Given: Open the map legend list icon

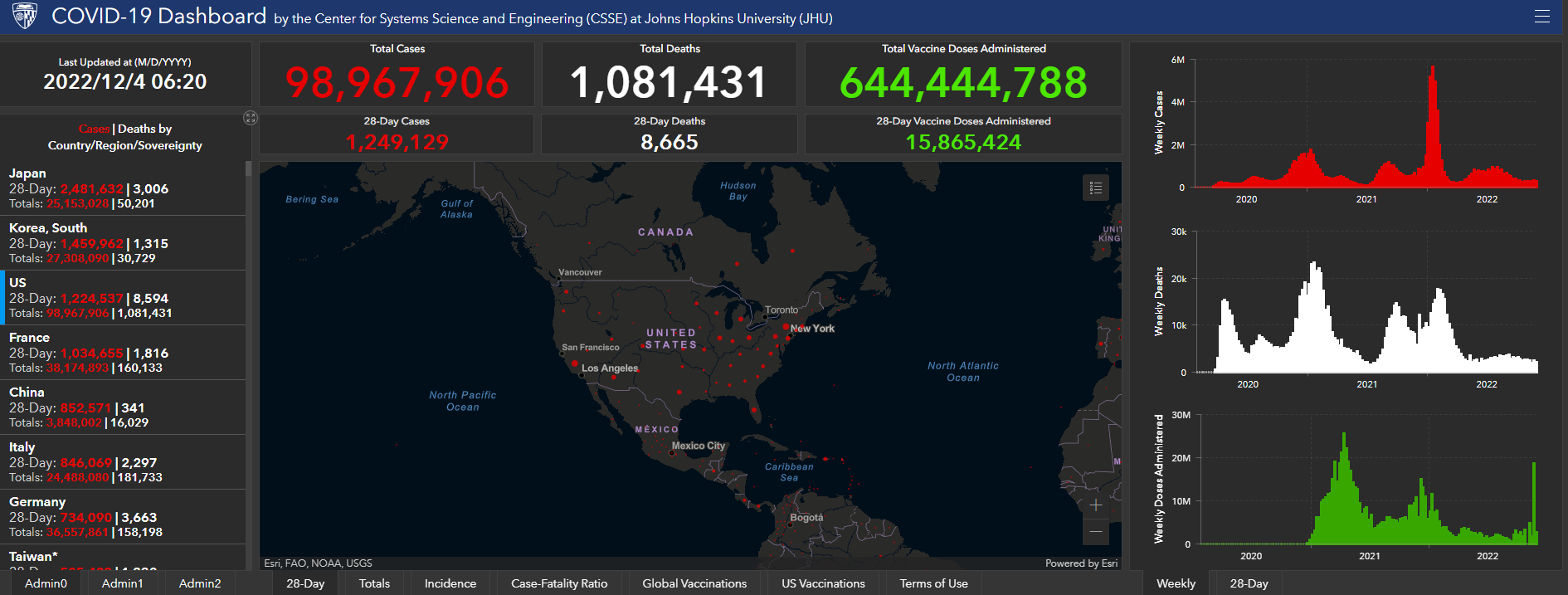Looking at the screenshot, I should click(1096, 188).
